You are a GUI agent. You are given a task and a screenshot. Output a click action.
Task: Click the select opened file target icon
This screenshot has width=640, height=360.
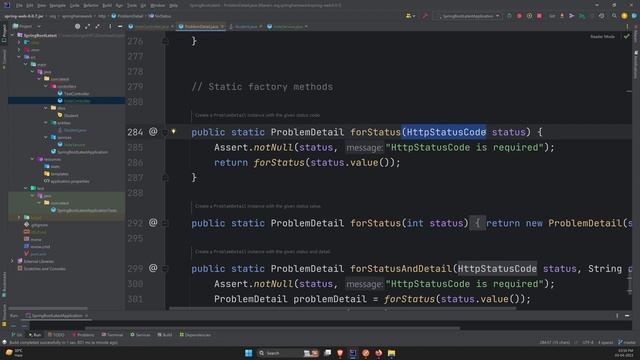click(x=78, y=27)
